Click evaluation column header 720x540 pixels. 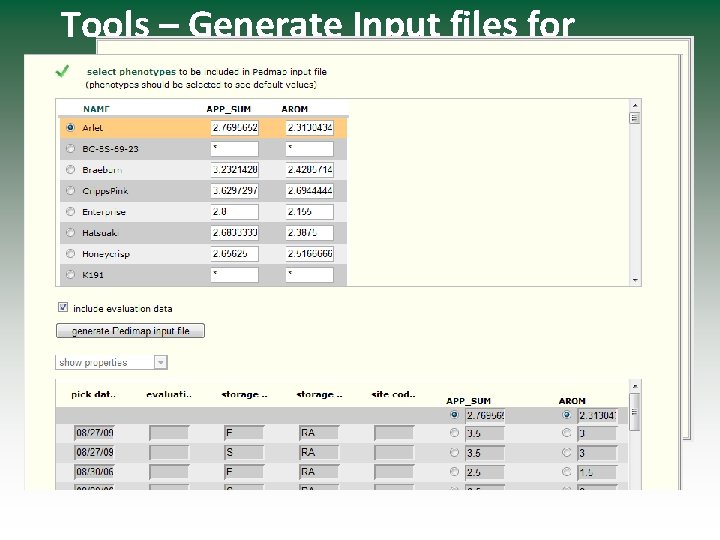pos(169,394)
